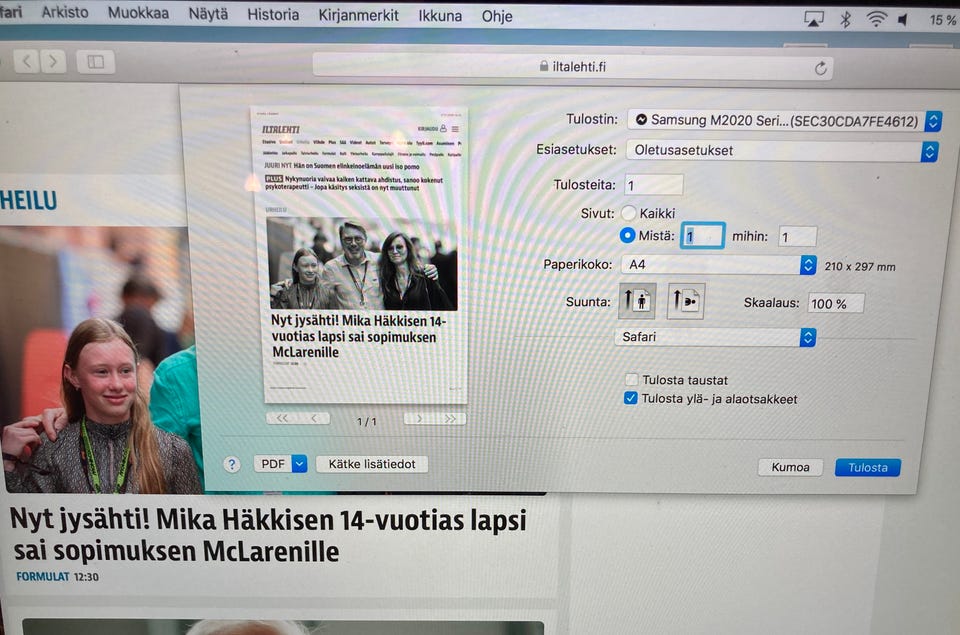Select landscape orientation icon
The height and width of the screenshot is (635, 960).
click(685, 301)
